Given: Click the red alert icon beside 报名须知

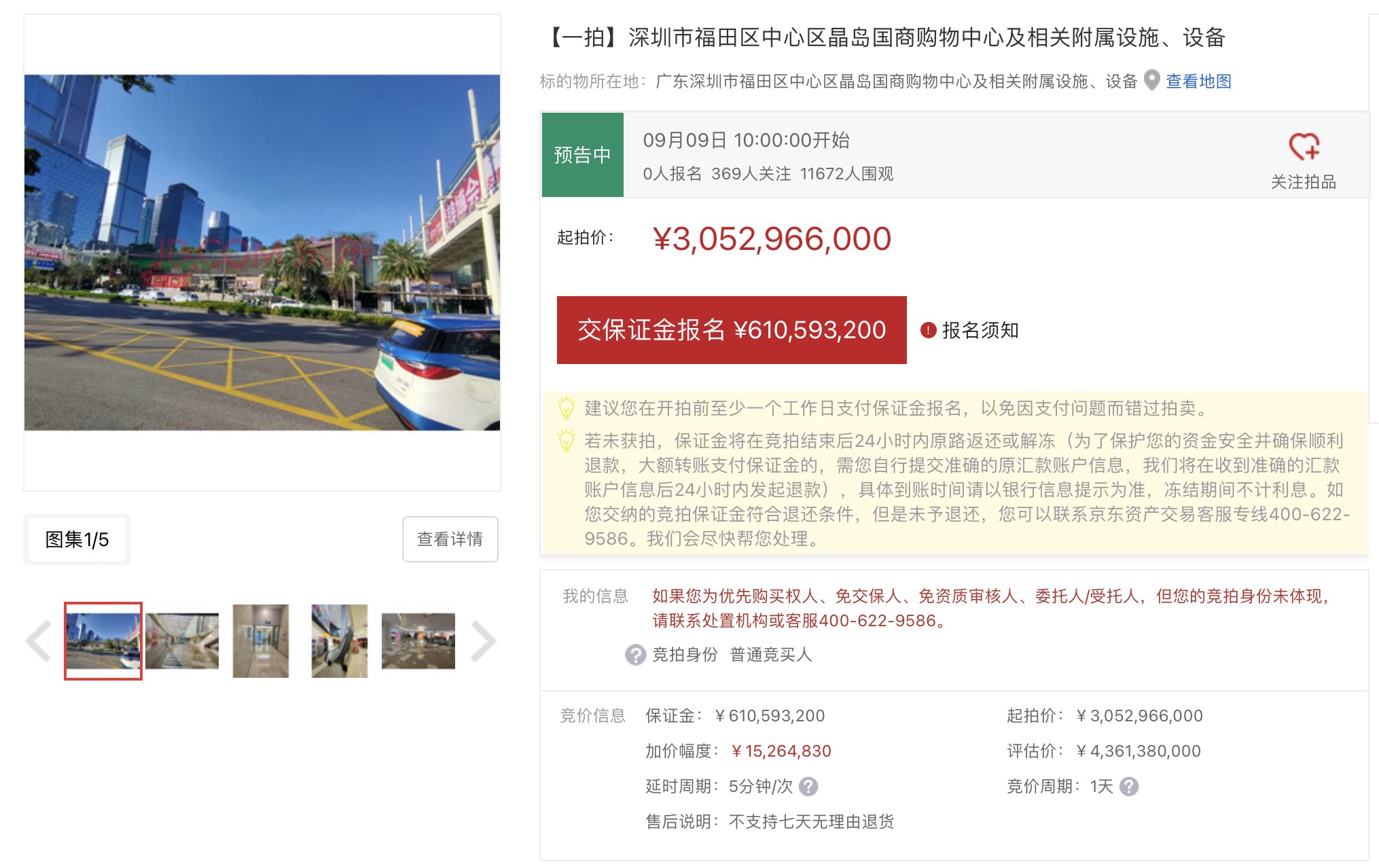Looking at the screenshot, I should [x=928, y=330].
